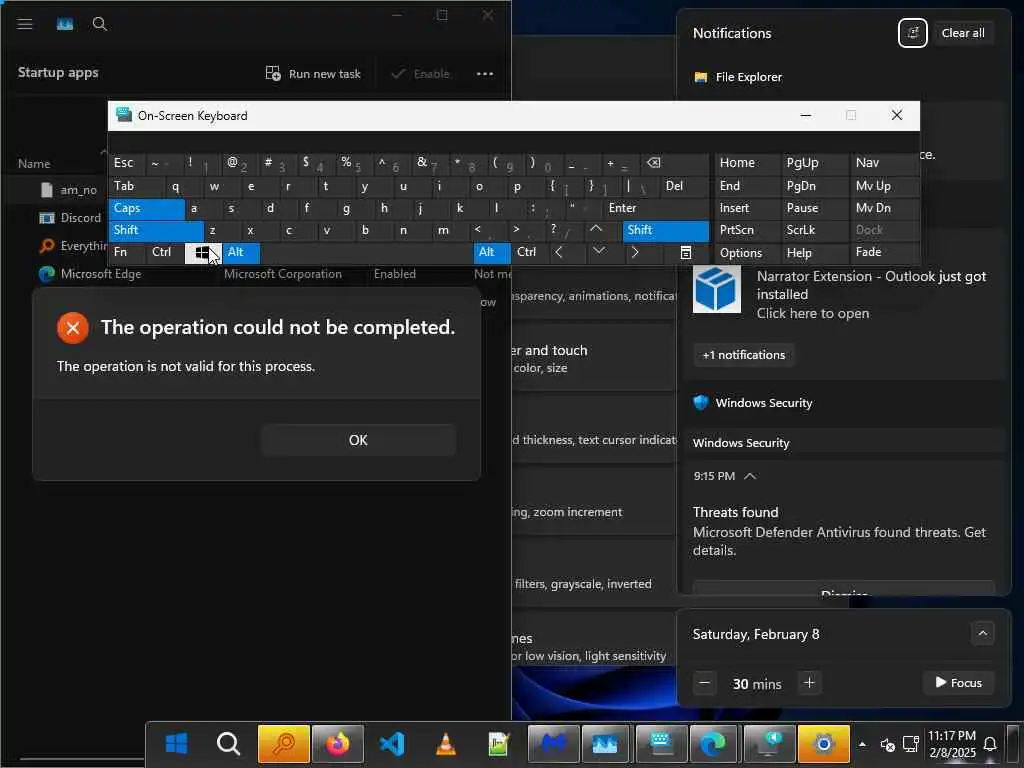
Task: Click the Mv Dn key on keyboard
Action: pyautogui.click(x=884, y=208)
